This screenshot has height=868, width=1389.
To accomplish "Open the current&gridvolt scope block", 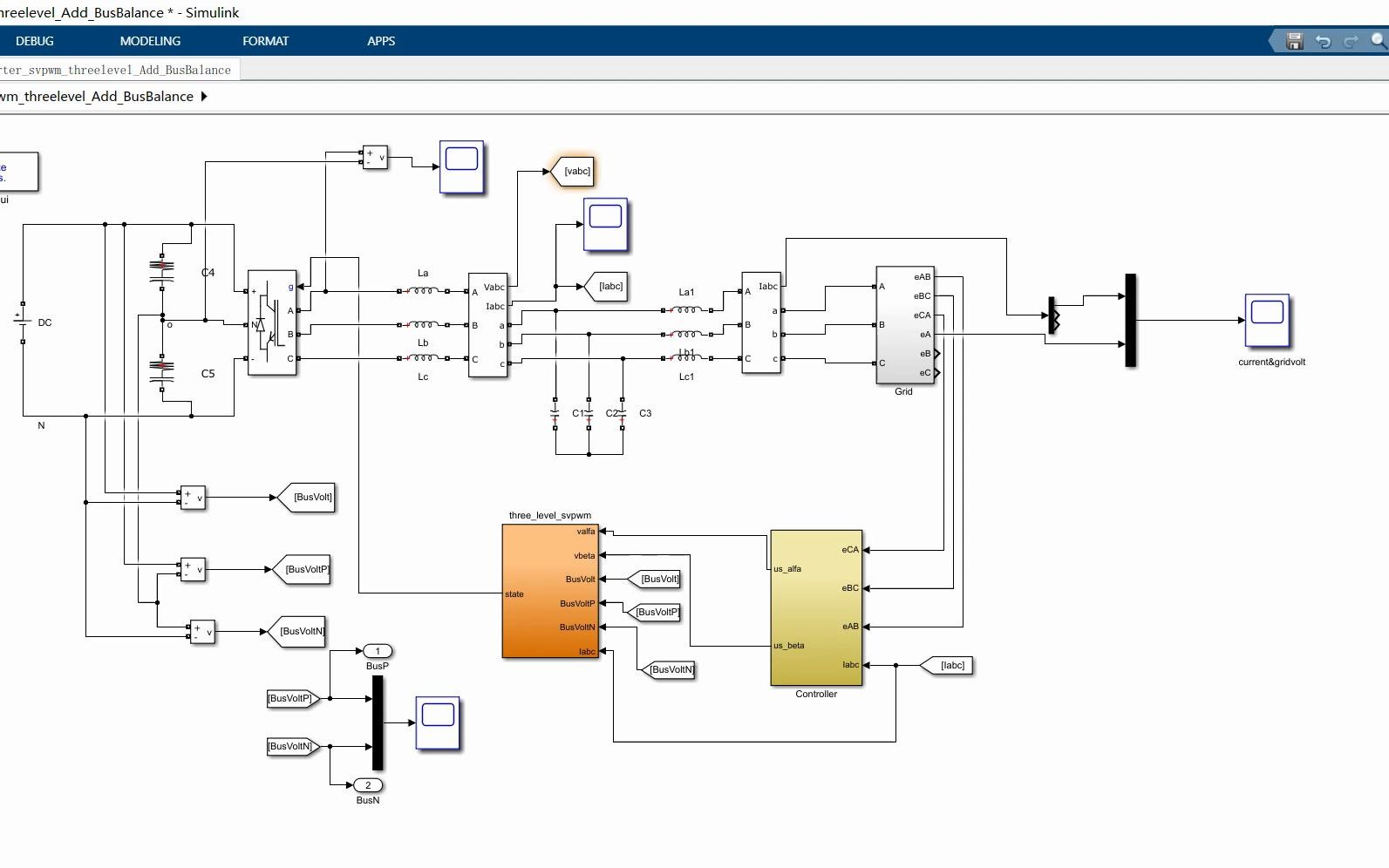I will coord(1267,321).
